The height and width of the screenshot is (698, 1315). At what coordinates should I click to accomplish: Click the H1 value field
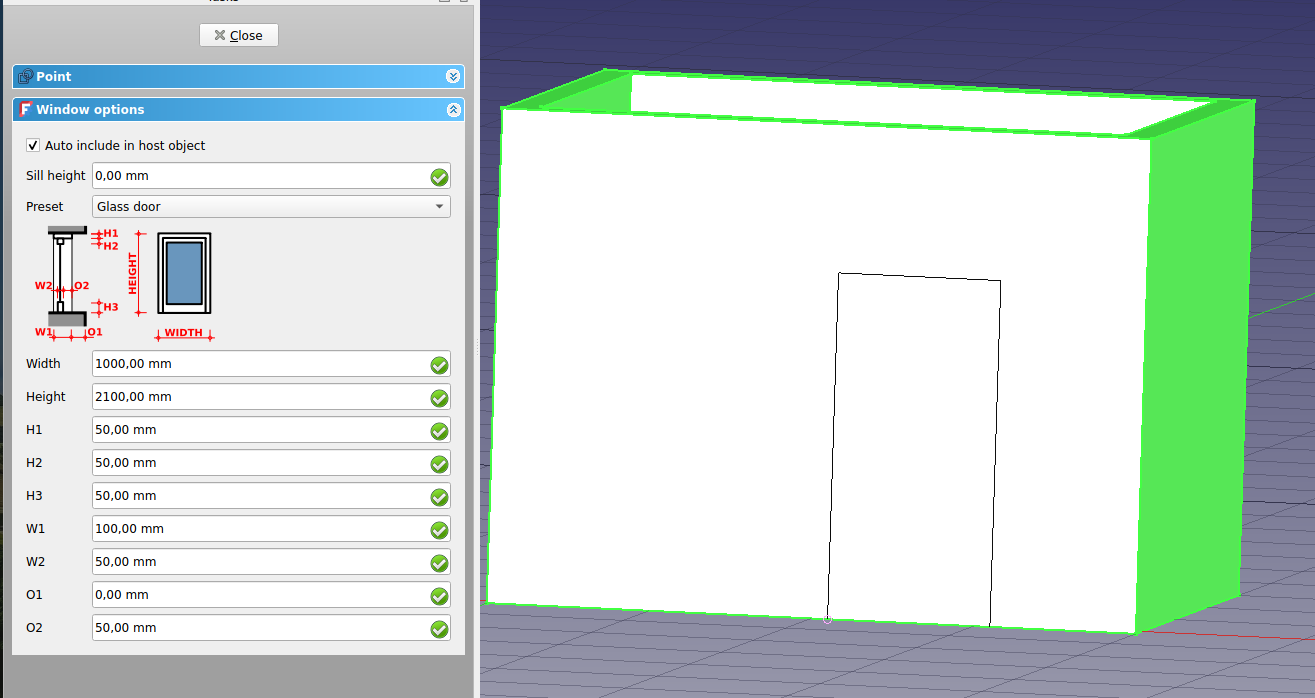pos(271,430)
